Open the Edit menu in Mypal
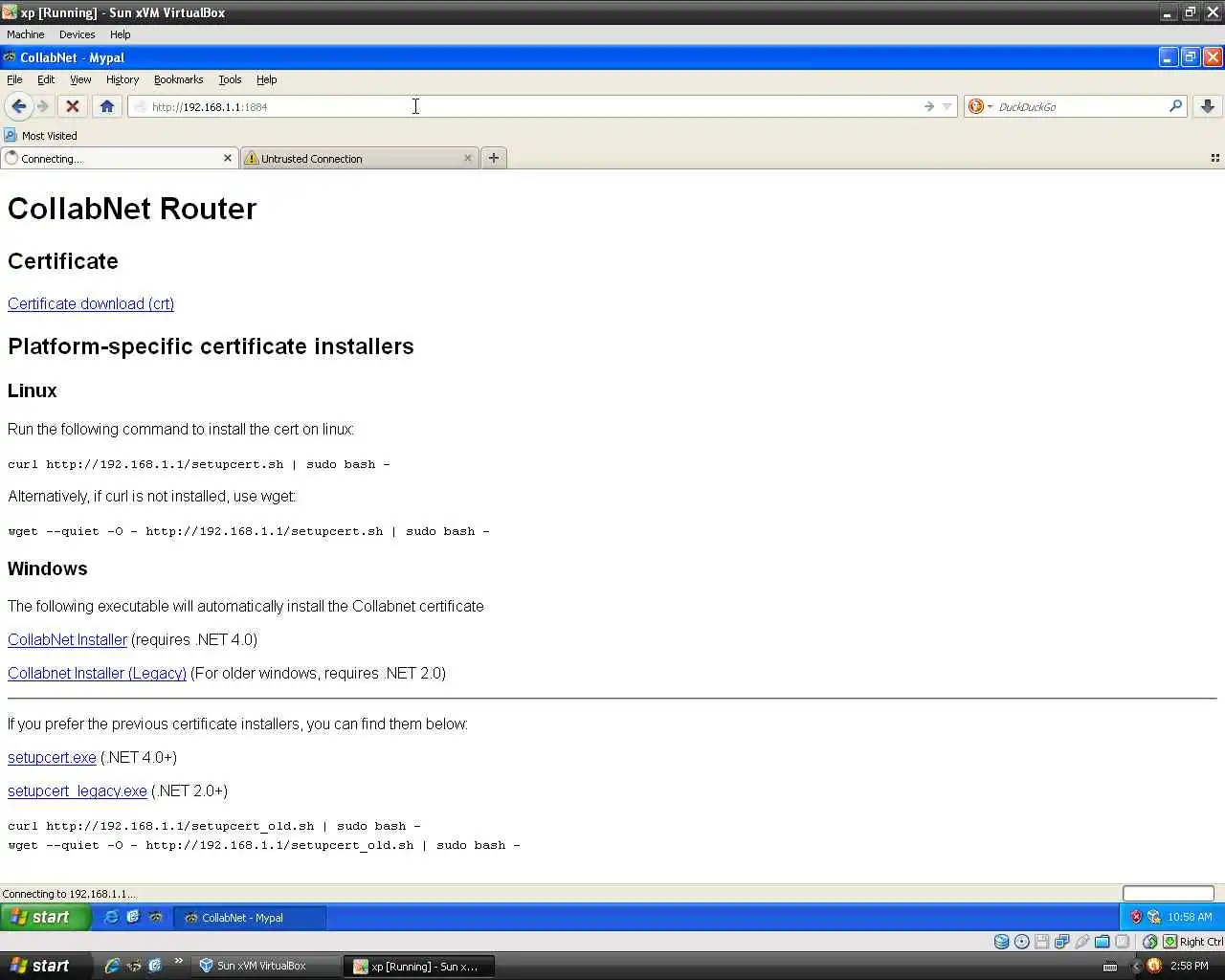This screenshot has width=1225, height=980. click(46, 79)
